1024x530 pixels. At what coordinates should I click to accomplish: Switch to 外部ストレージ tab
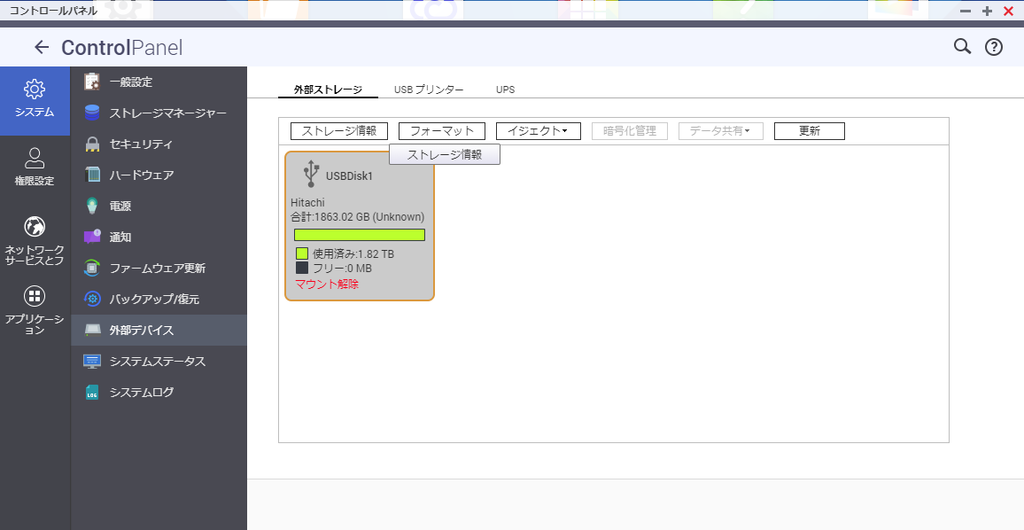click(x=328, y=89)
